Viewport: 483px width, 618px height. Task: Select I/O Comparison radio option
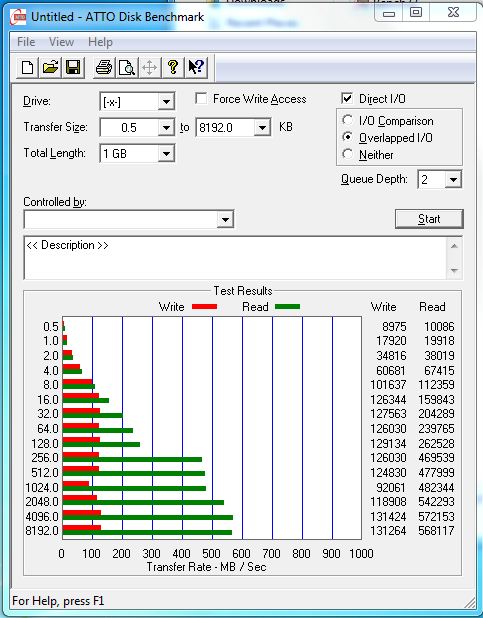[347, 120]
